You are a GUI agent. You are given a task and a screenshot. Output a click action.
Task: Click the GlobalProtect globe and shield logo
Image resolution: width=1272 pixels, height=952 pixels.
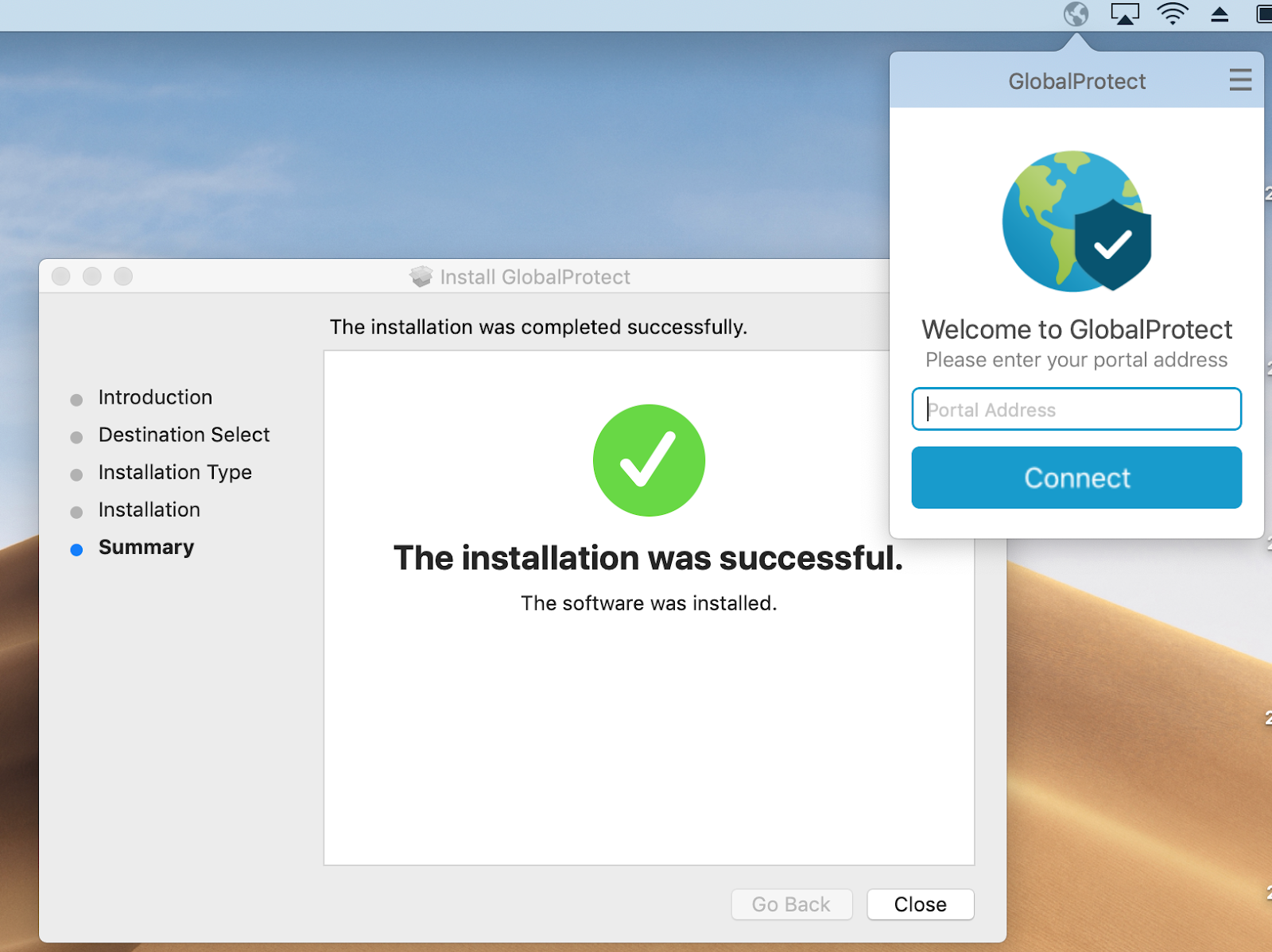1076,221
